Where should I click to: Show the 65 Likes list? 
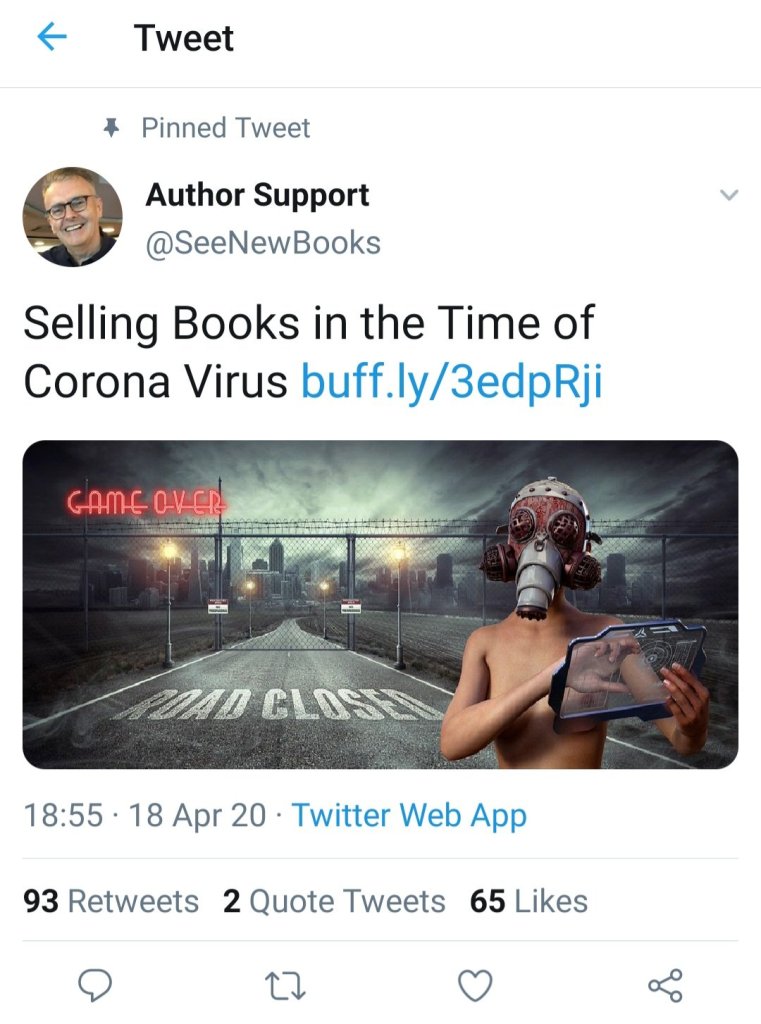(528, 901)
